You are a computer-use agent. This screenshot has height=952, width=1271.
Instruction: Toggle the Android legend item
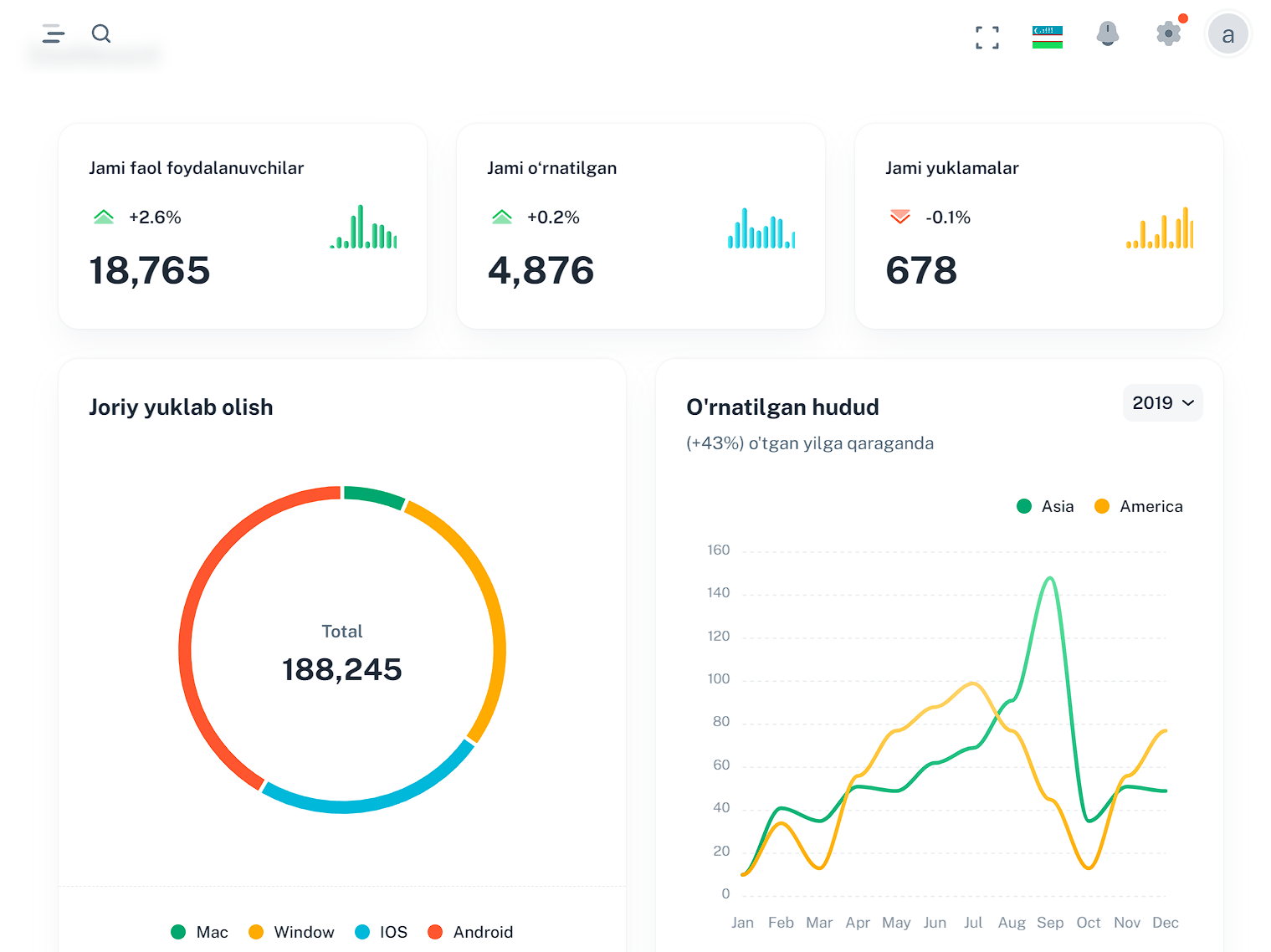pos(470,932)
